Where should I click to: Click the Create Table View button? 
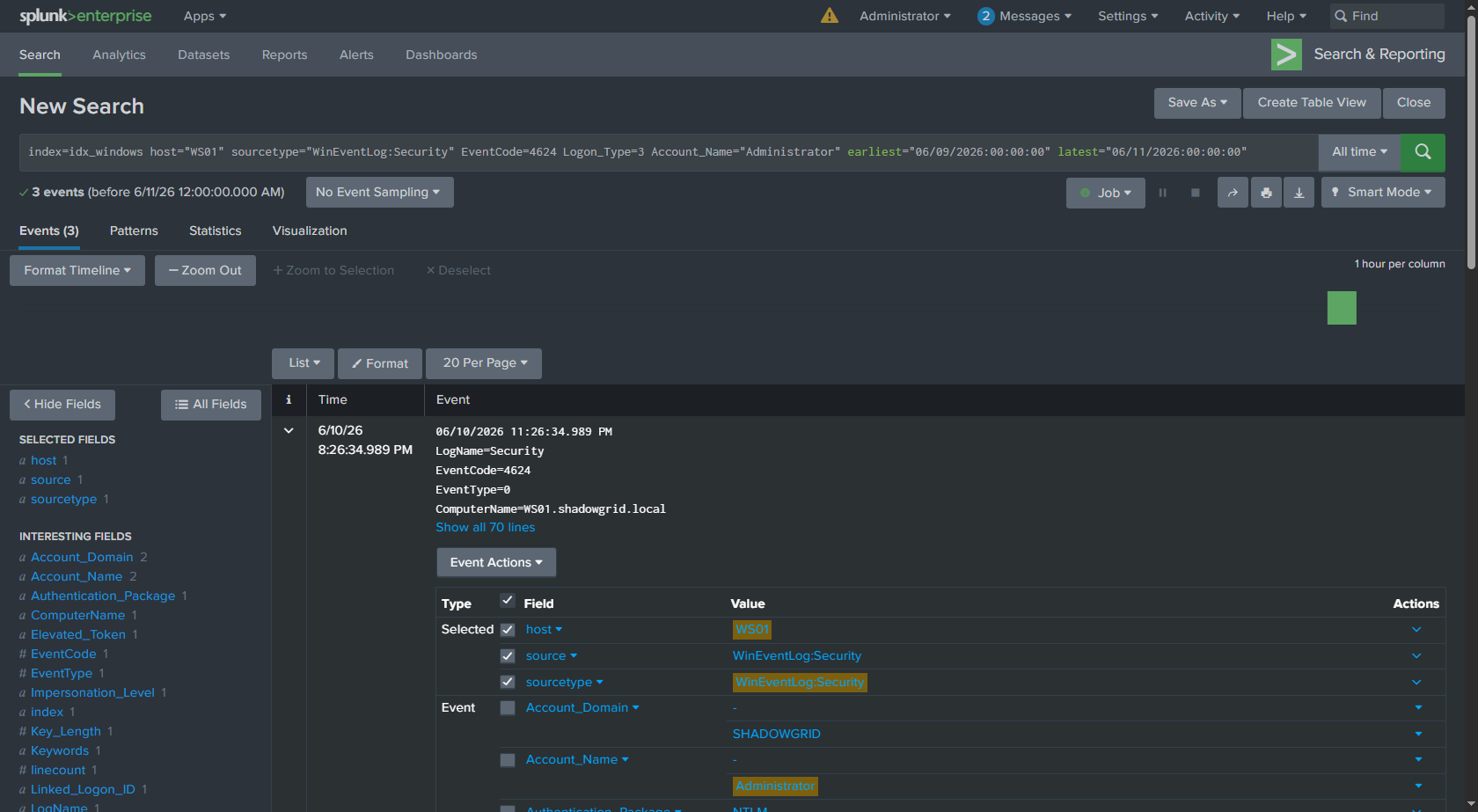coord(1312,103)
